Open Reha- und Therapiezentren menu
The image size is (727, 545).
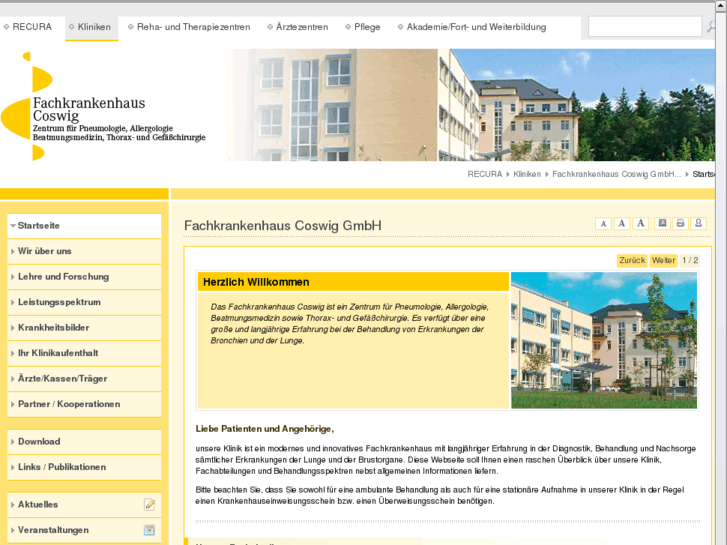189,27
